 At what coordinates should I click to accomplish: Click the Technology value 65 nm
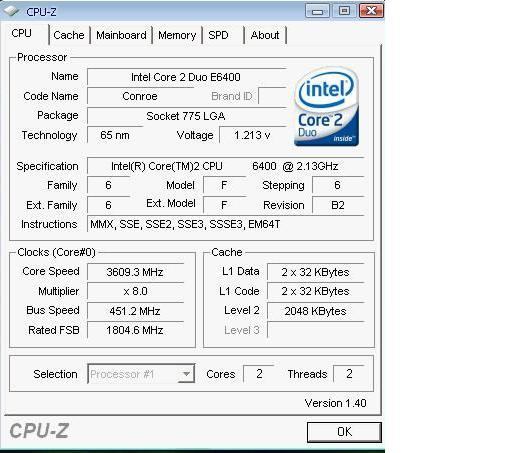(x=115, y=135)
